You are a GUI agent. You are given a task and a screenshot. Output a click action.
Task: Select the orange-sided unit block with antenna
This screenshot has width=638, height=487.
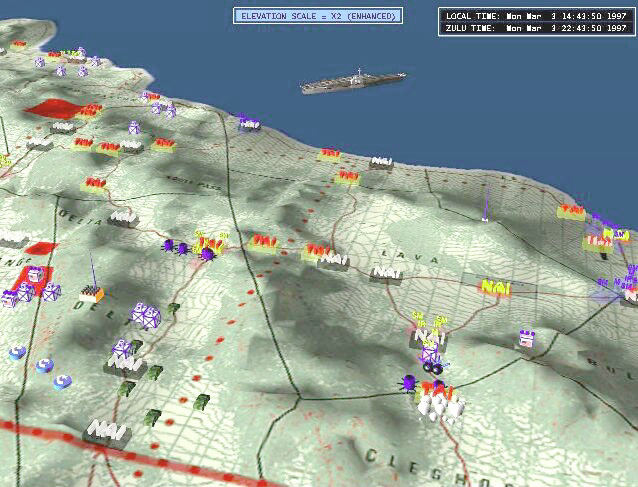coord(92,293)
